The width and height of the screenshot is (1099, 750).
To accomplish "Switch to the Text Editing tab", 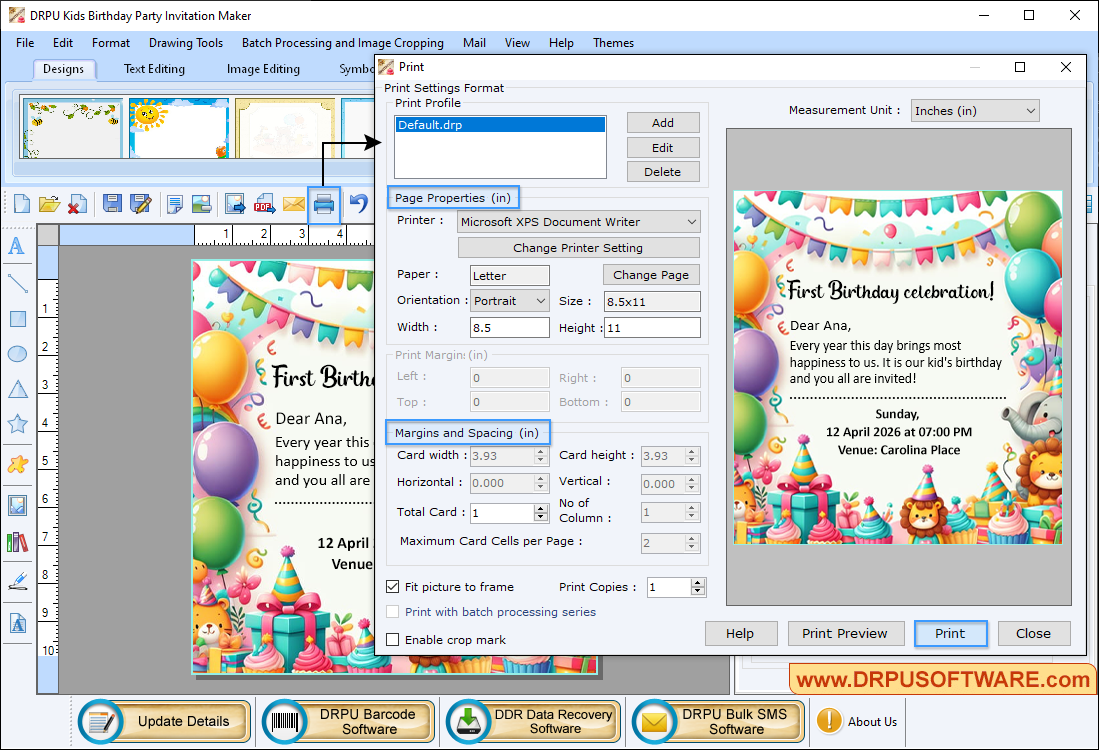I will point(153,68).
